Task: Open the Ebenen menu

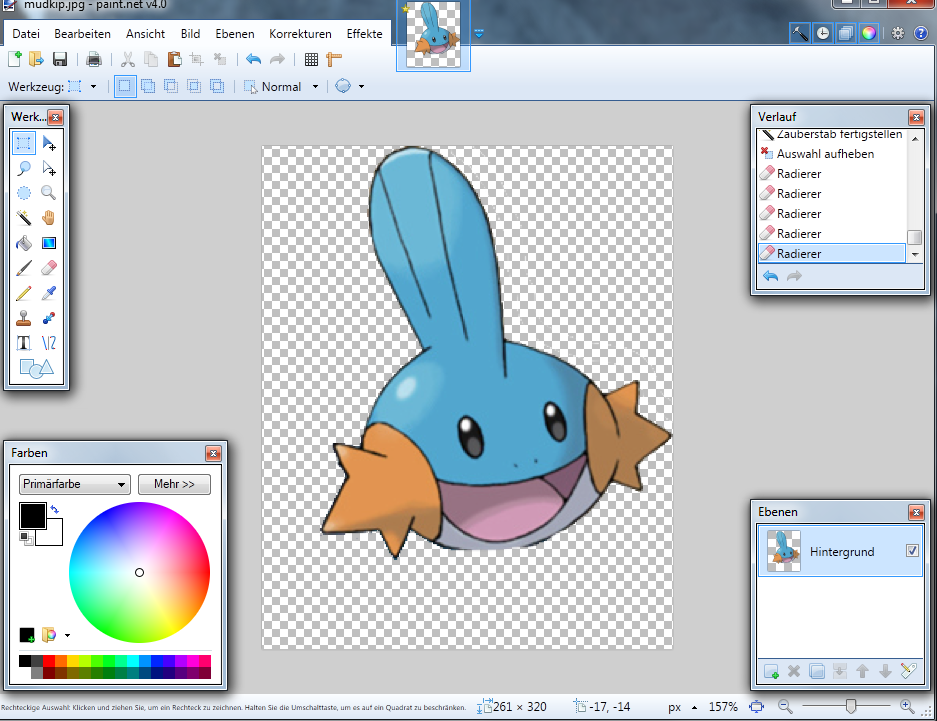Action: 235,34
